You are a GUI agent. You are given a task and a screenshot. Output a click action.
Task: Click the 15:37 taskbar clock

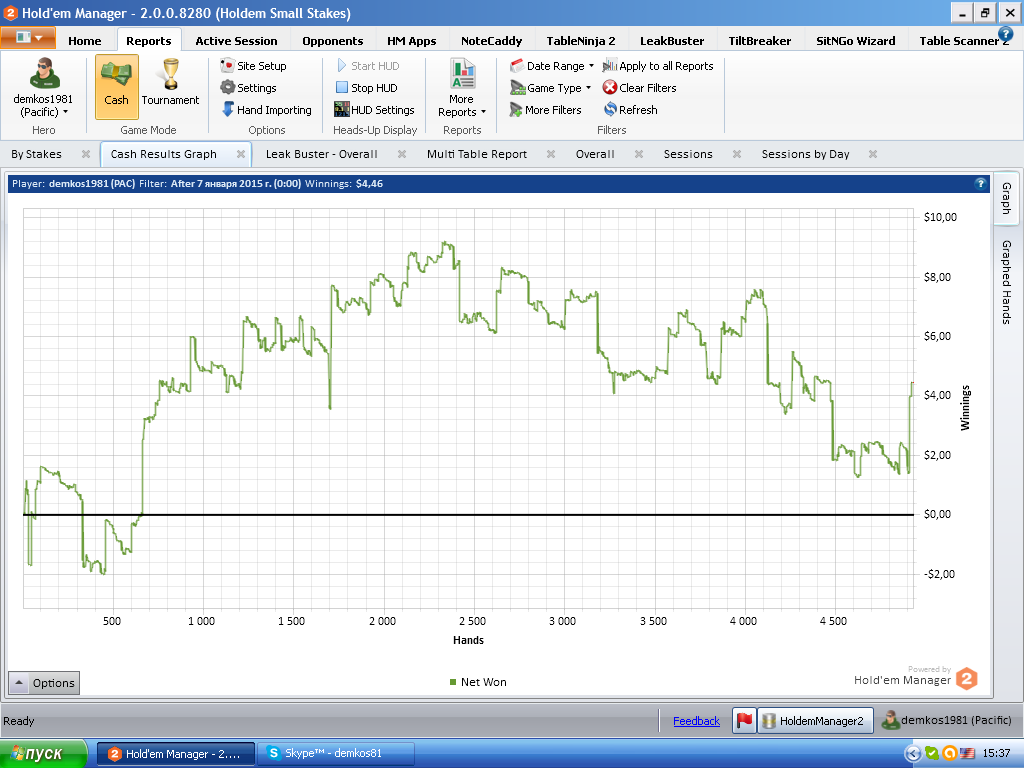point(996,754)
